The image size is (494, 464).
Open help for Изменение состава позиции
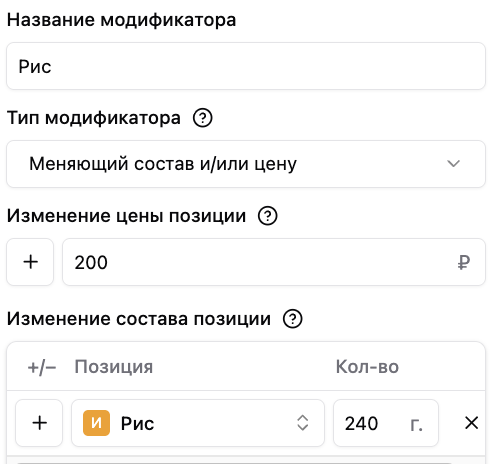[x=292, y=319]
